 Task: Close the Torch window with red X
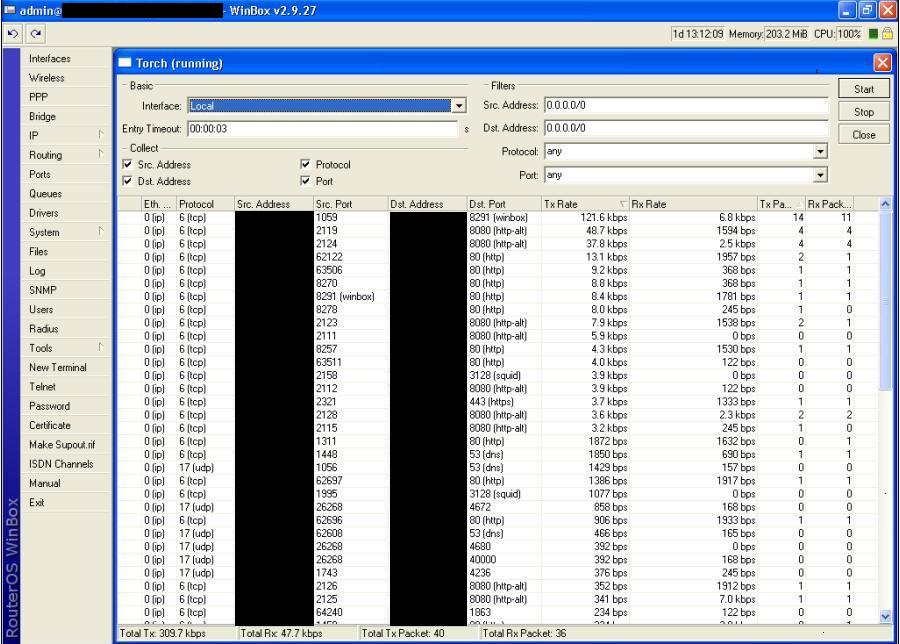882,63
